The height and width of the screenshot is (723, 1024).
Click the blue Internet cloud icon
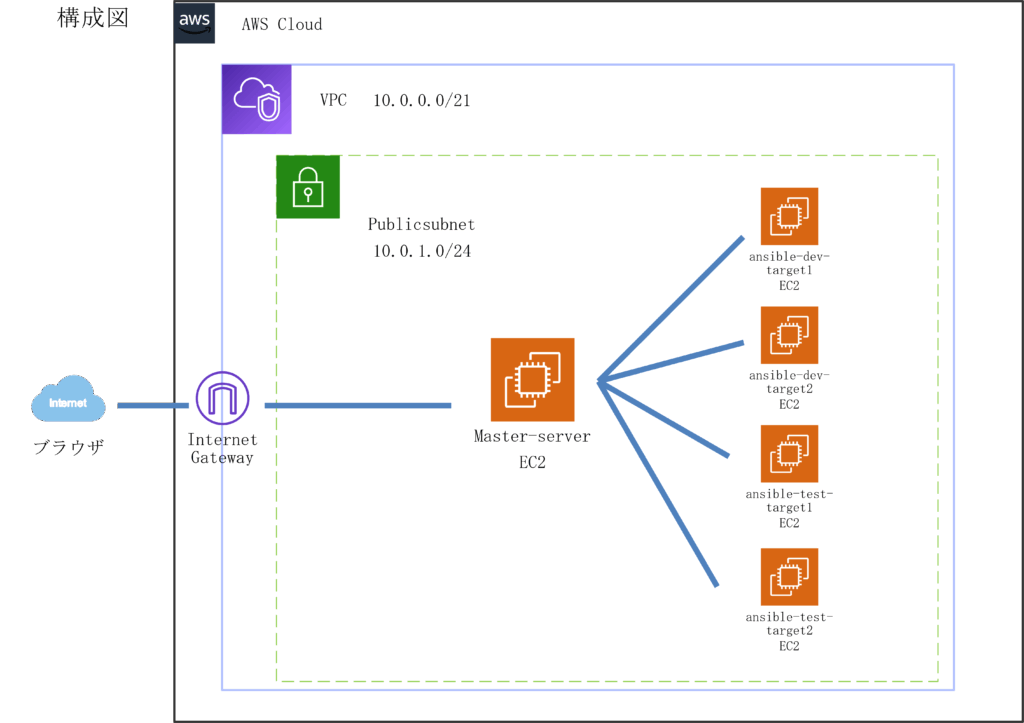(x=68, y=402)
